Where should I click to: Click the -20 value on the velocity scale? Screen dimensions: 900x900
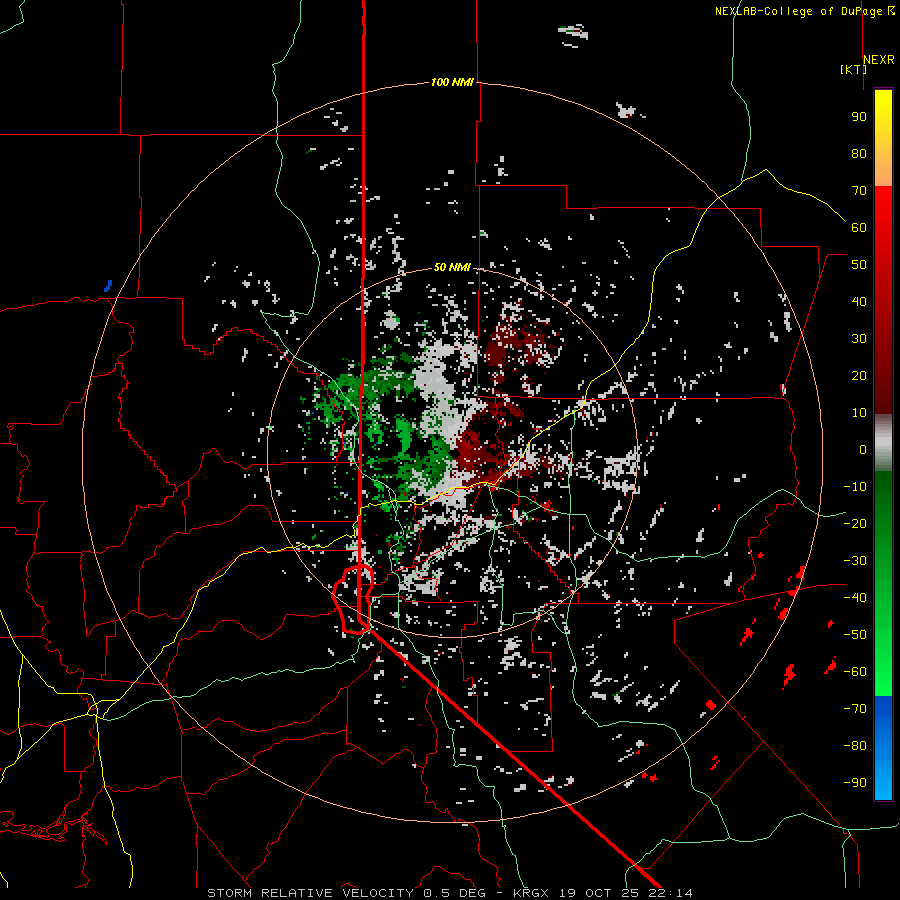(855, 523)
